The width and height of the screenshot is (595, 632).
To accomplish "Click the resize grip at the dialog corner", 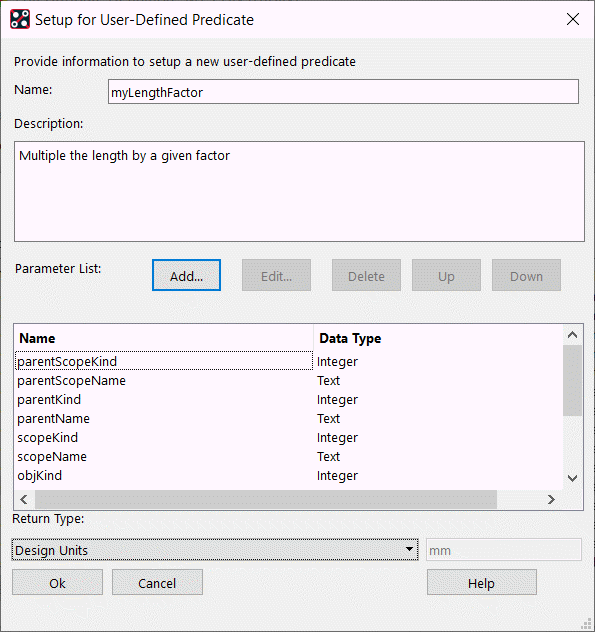I will [x=587, y=624].
